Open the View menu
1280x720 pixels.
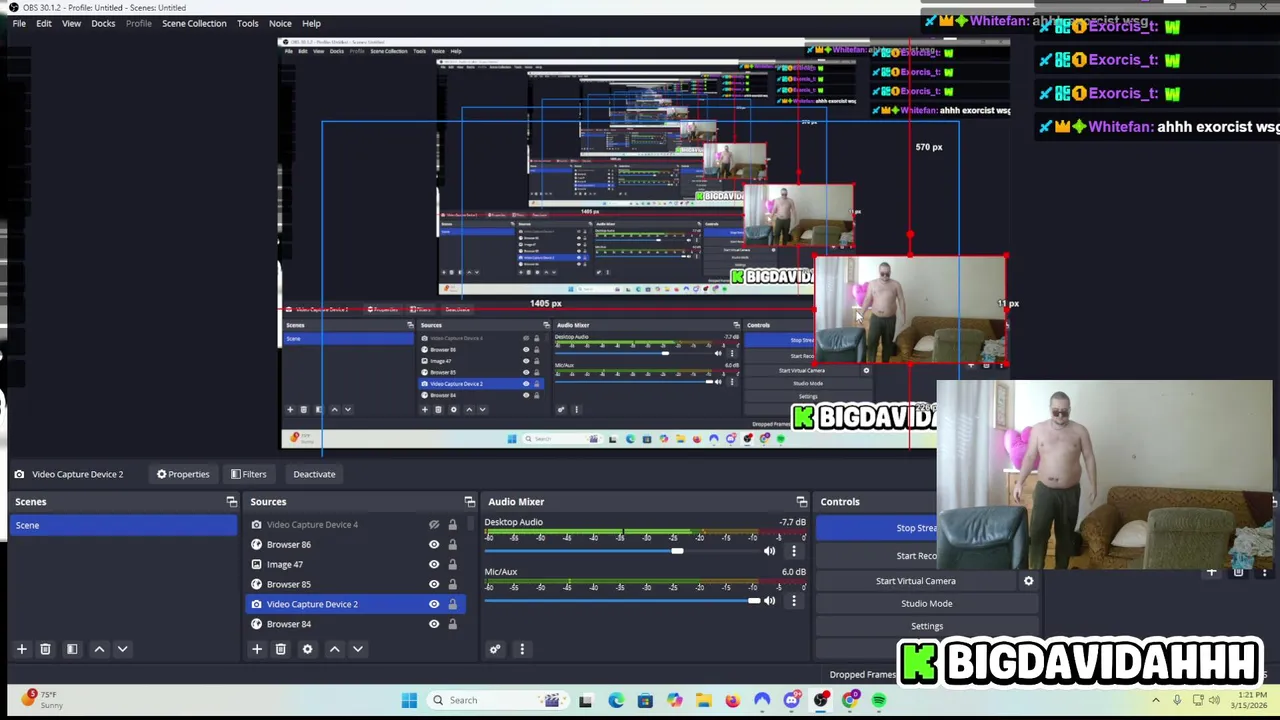point(71,23)
